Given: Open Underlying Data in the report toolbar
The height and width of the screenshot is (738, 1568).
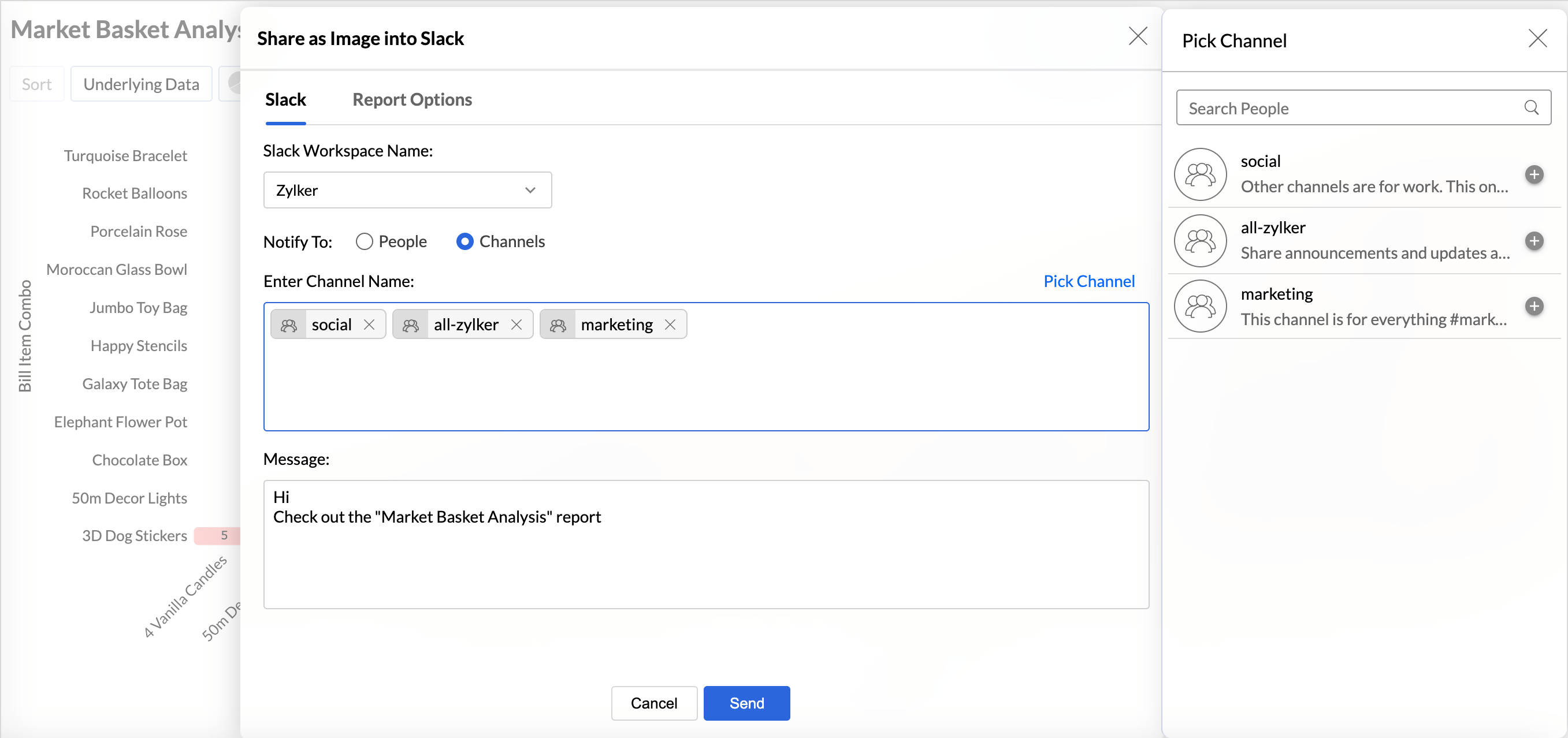Looking at the screenshot, I should (141, 84).
